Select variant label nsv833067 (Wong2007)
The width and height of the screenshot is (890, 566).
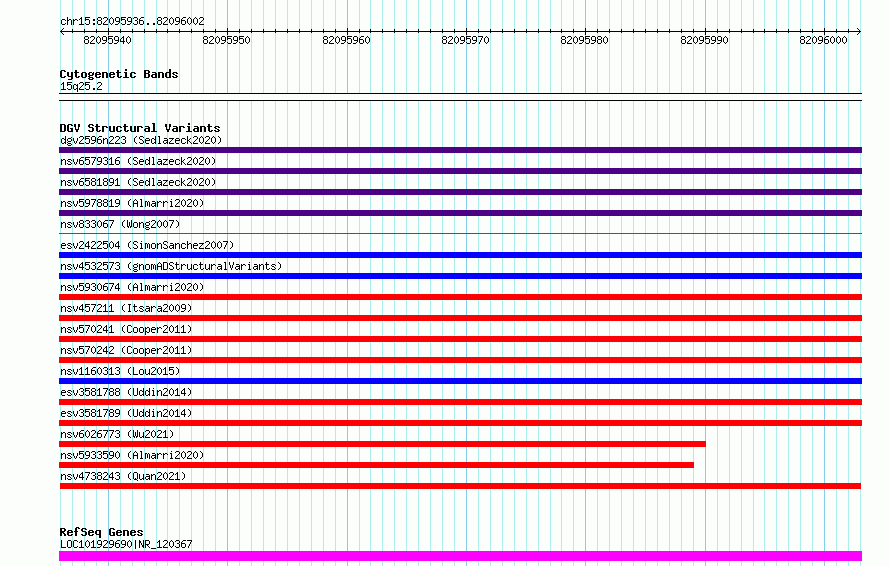click(x=120, y=224)
